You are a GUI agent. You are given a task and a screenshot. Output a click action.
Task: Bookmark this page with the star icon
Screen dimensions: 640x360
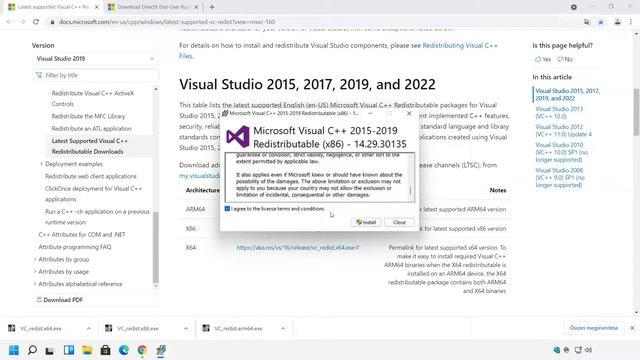(601, 22)
